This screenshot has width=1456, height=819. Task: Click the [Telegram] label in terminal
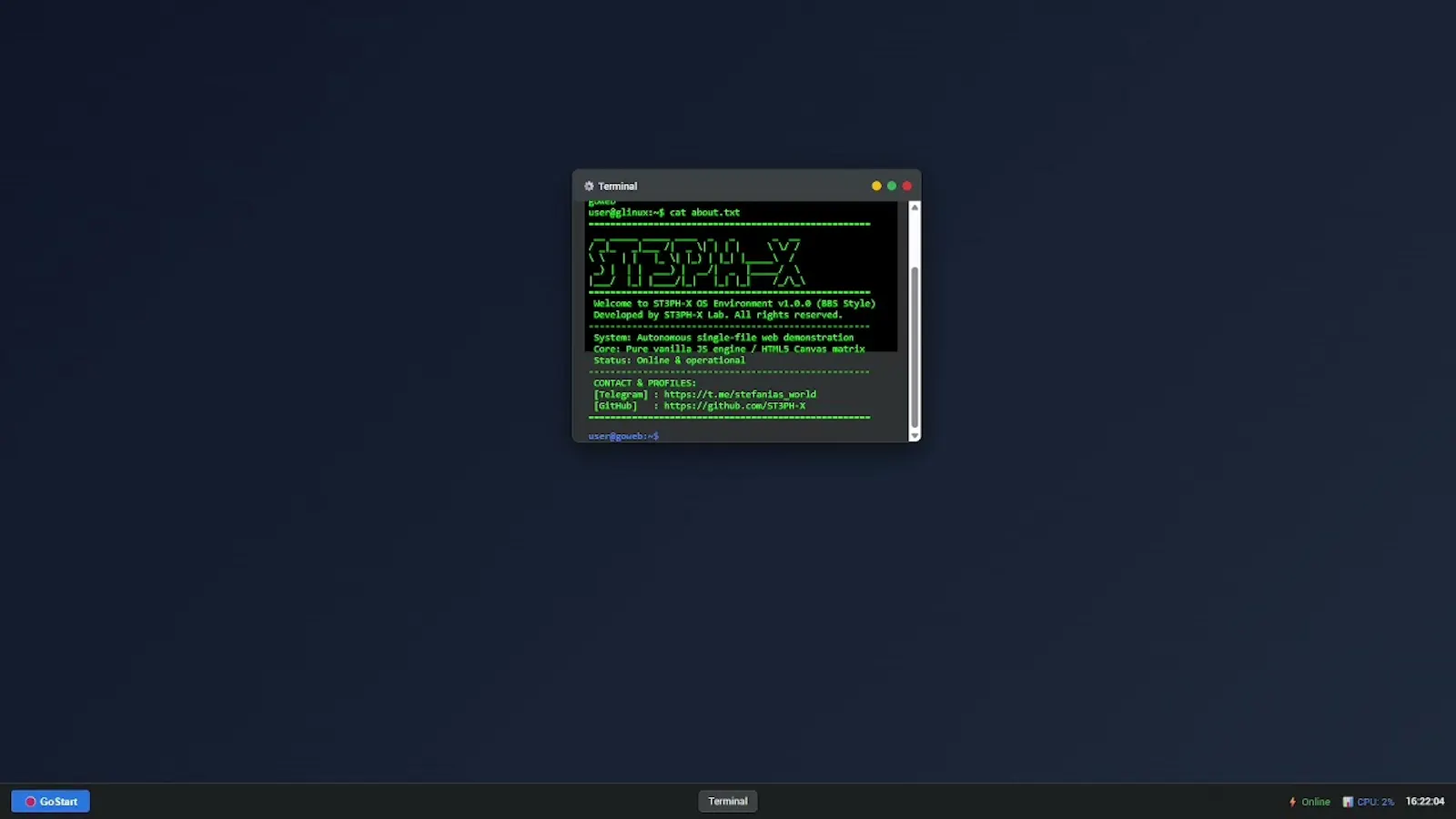[621, 394]
